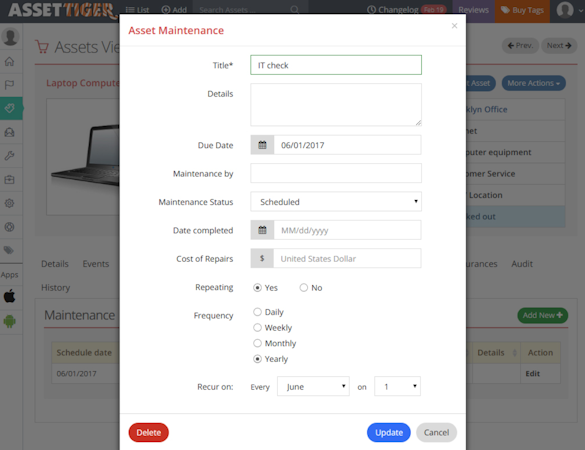585x450 pixels.
Task: Click the blue Update button
Action: click(x=389, y=432)
